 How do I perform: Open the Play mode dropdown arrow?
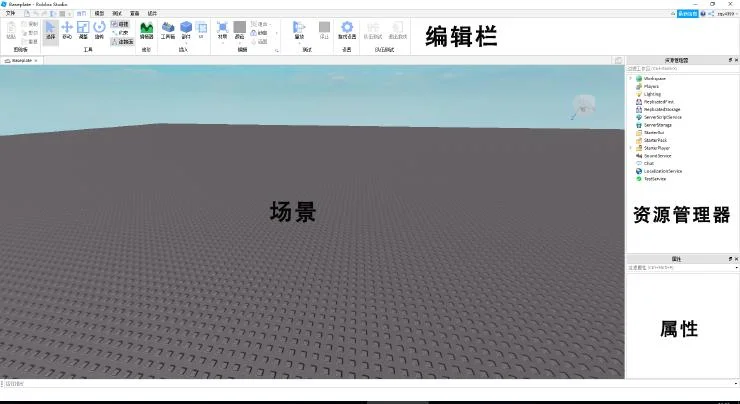click(299, 43)
